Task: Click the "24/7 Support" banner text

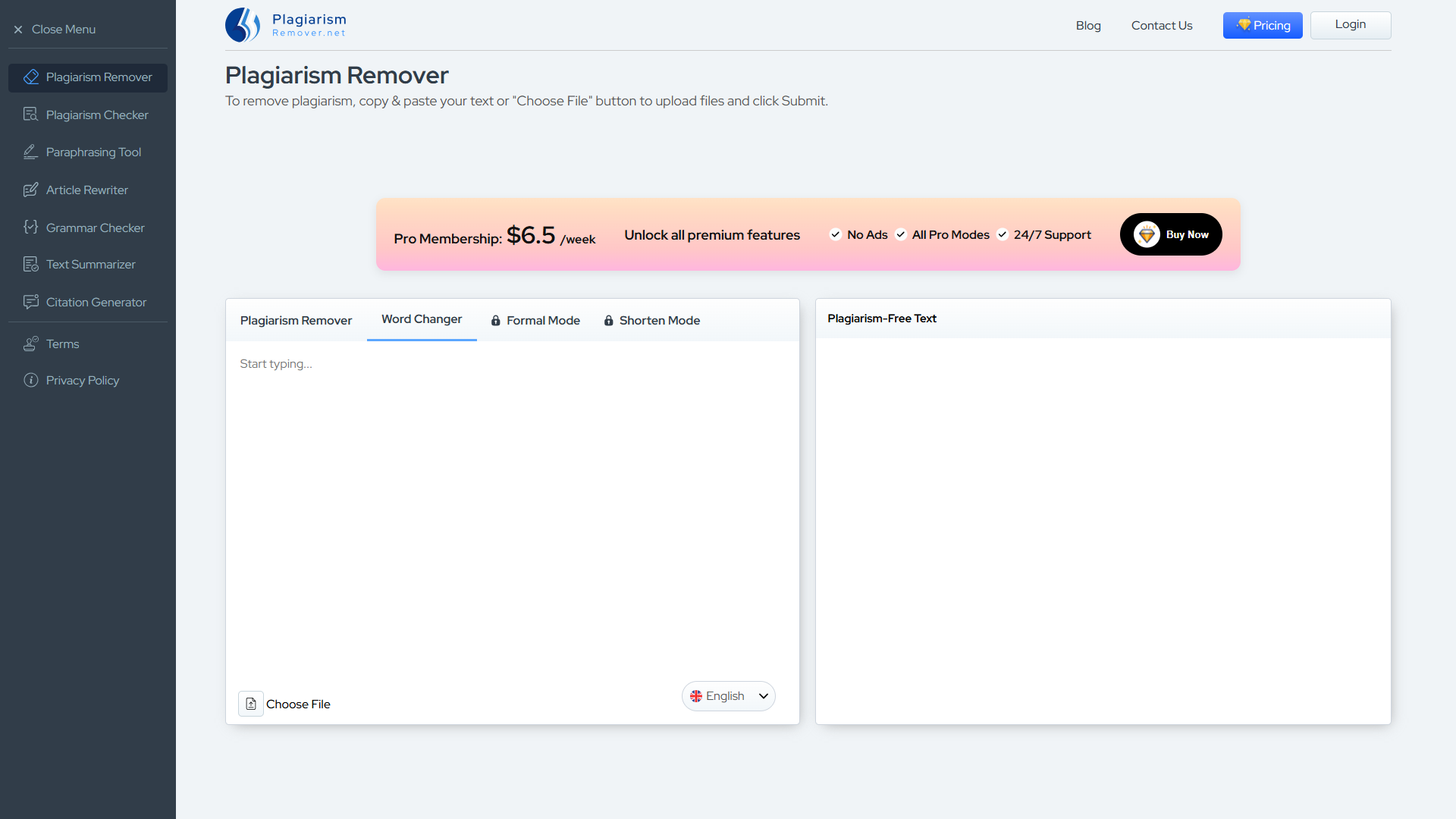Action: 1052,235
